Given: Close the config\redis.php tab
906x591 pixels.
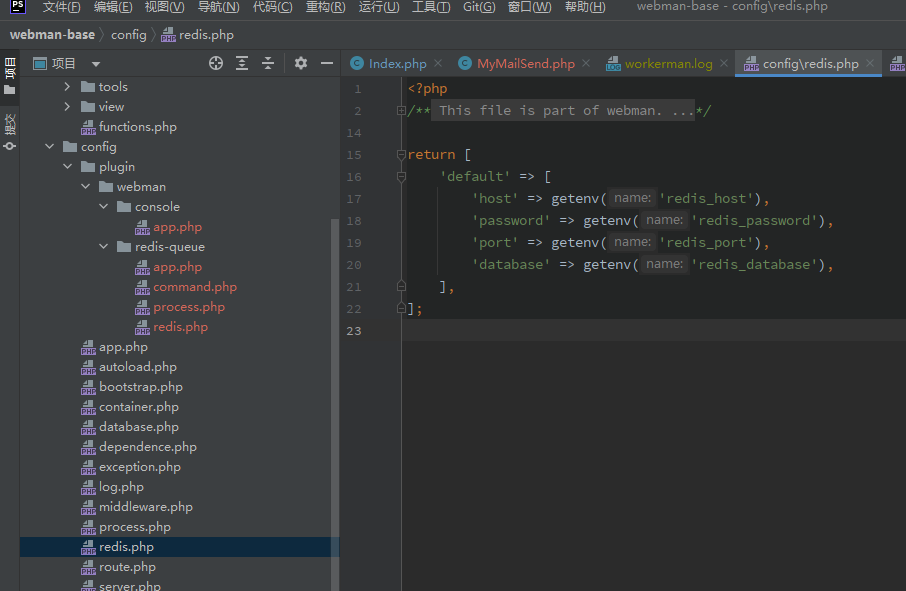Looking at the screenshot, I should pyautogui.click(x=870, y=63).
